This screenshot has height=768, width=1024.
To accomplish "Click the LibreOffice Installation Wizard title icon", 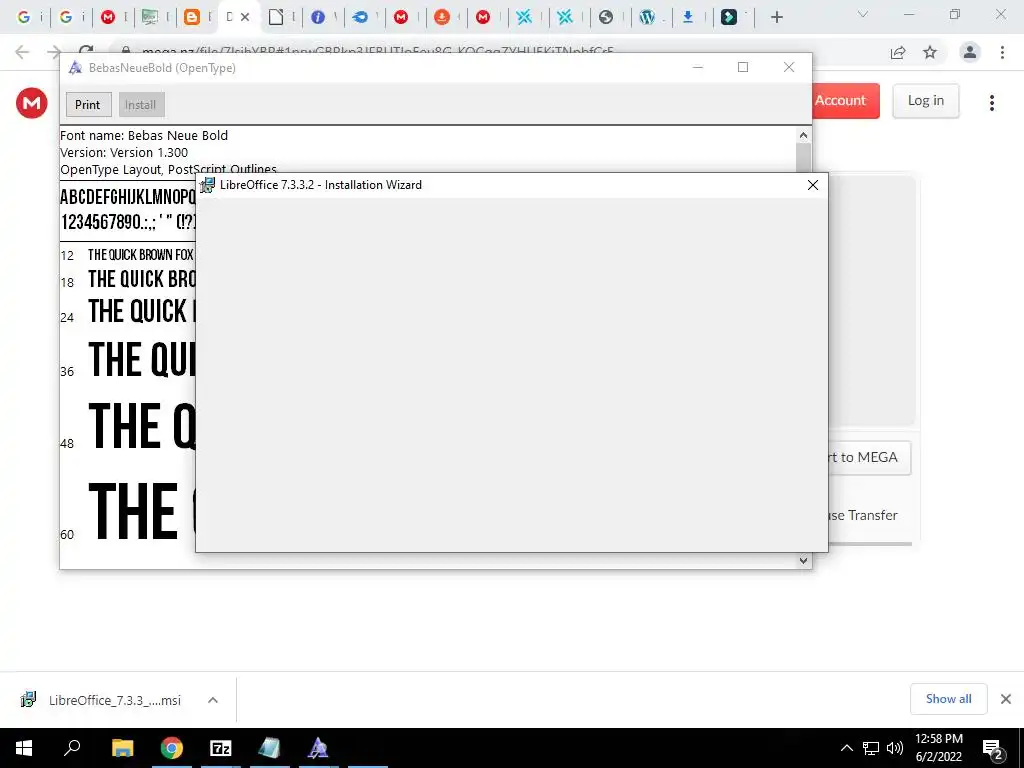I will click(x=207, y=185).
